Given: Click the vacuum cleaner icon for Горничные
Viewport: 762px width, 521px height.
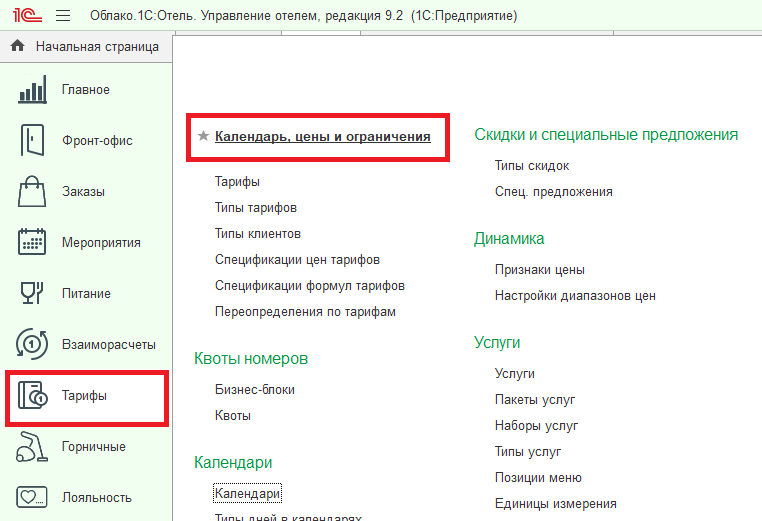Looking at the screenshot, I should [x=32, y=446].
